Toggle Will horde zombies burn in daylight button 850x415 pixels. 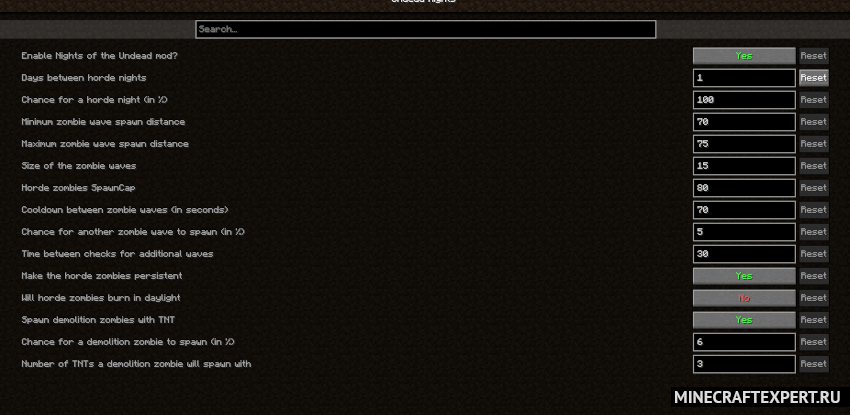744,298
